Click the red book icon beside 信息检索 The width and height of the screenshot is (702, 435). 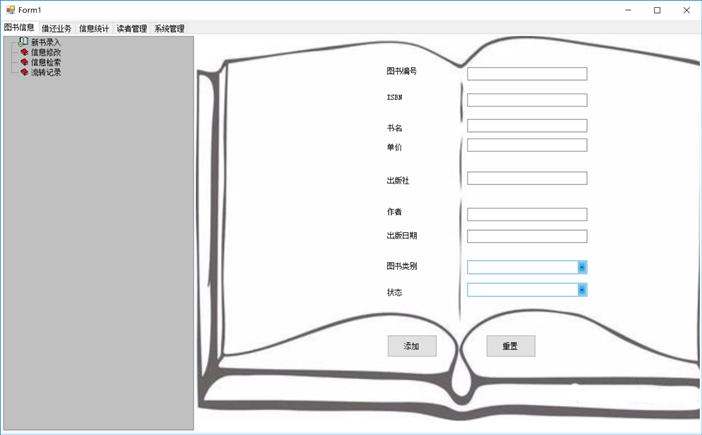pyautogui.click(x=24, y=62)
